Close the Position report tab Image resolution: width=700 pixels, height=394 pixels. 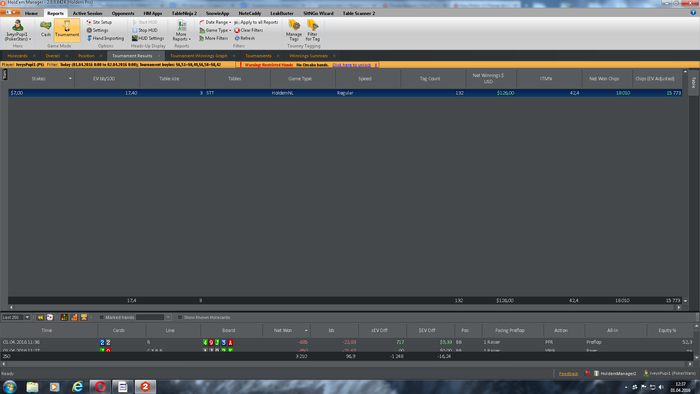click(x=101, y=56)
